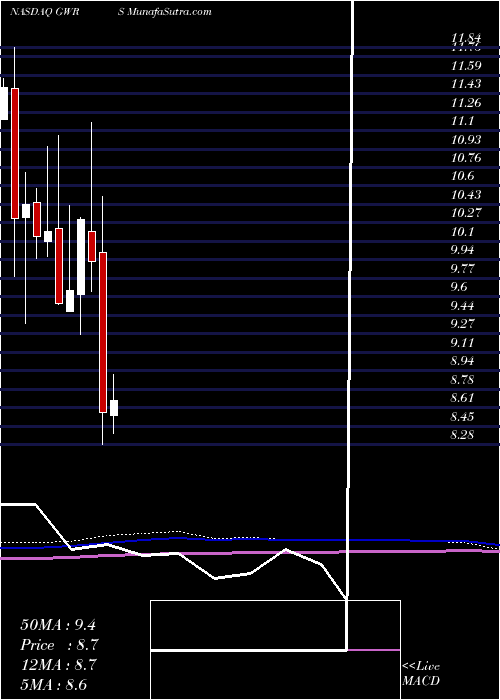Viewport: 500px width, 700px height.
Task: Click the last small white candlestick body
Action: (114, 408)
